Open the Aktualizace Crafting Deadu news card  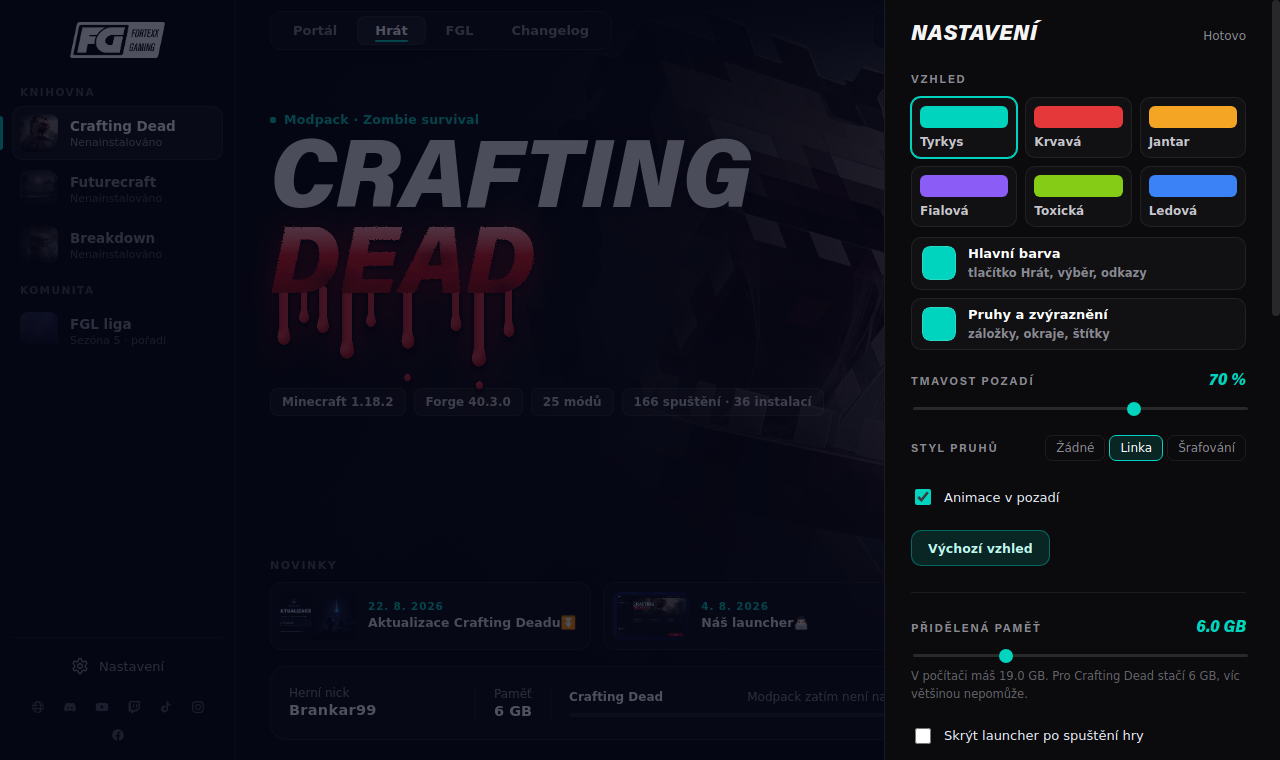pos(430,616)
